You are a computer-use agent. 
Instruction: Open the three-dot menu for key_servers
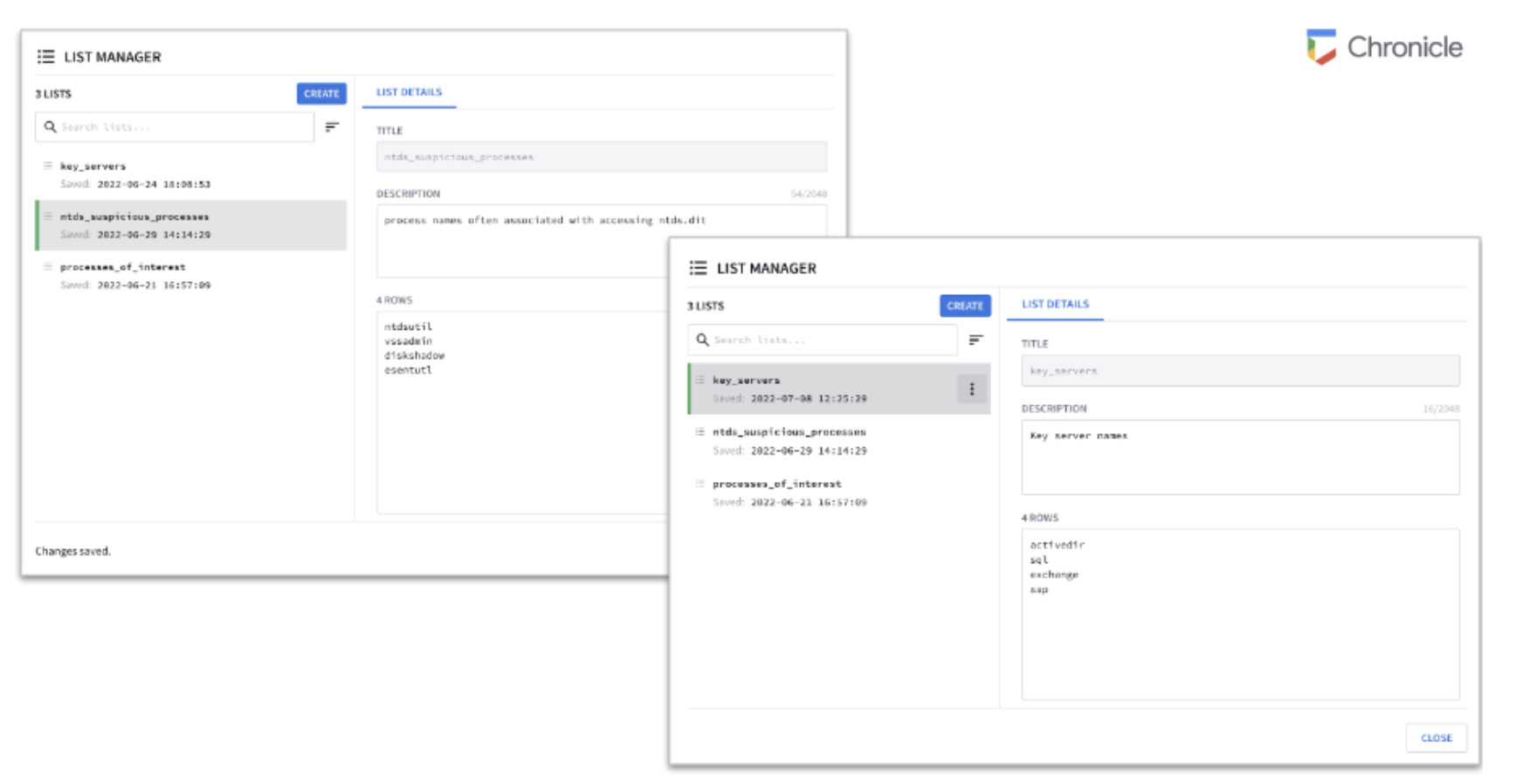click(971, 389)
